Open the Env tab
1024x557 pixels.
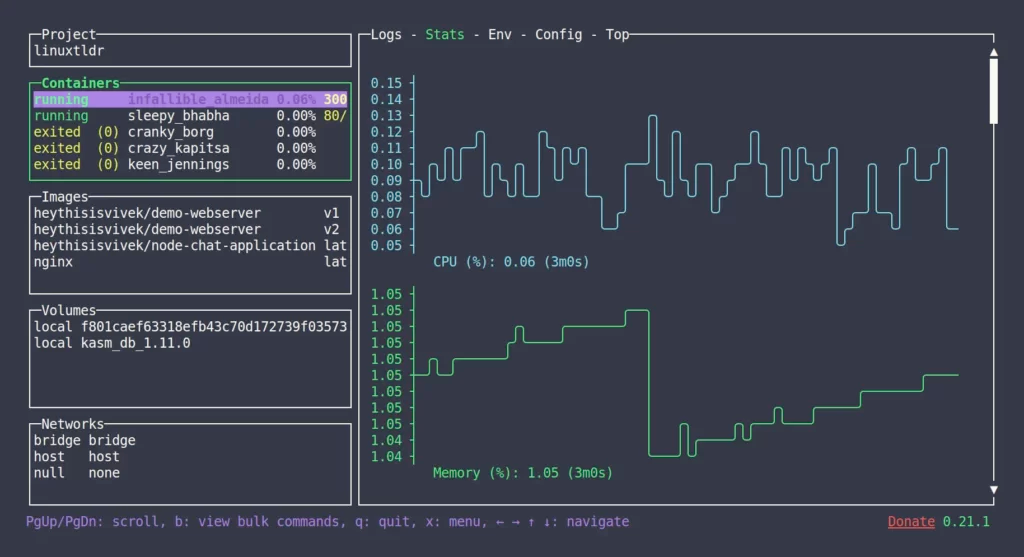pos(500,35)
